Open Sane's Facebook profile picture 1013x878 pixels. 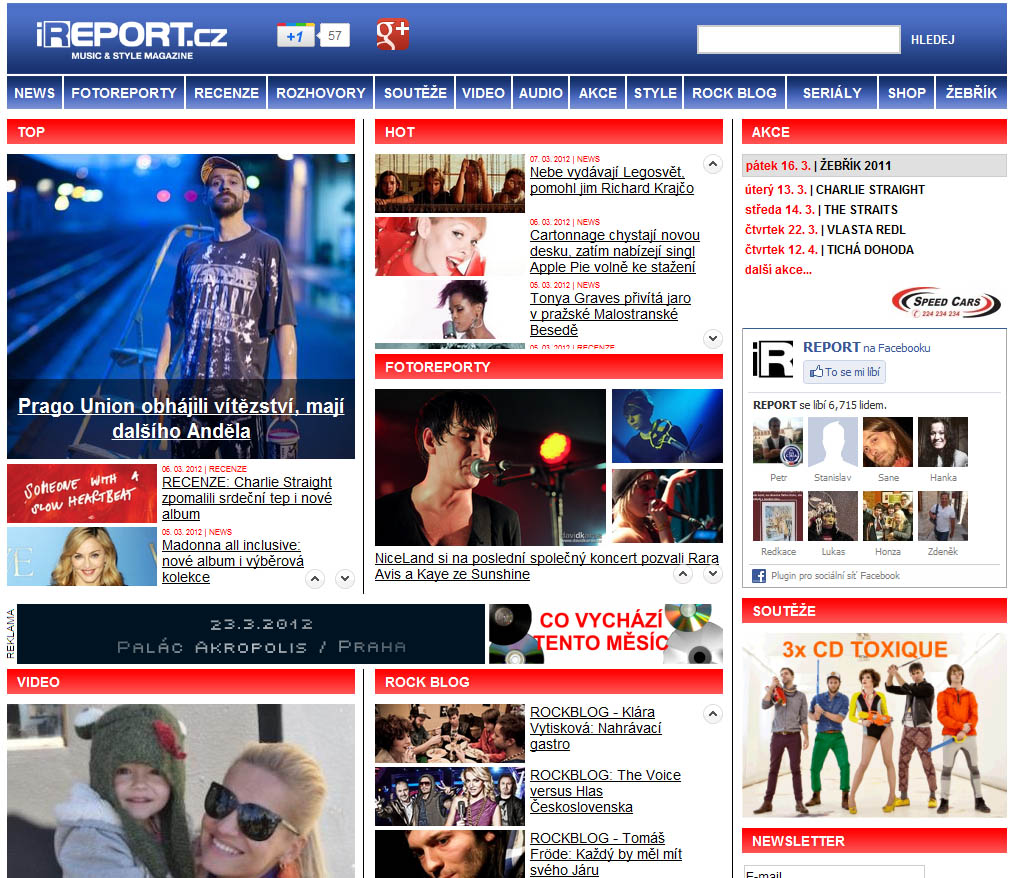[888, 442]
